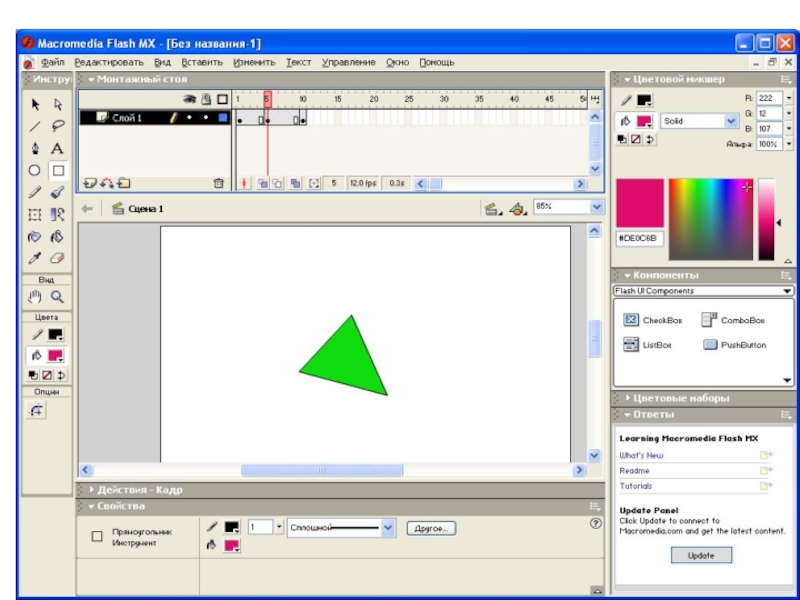Delete layer using the timeline trash icon
This screenshot has height=600, width=800.
click(218, 184)
